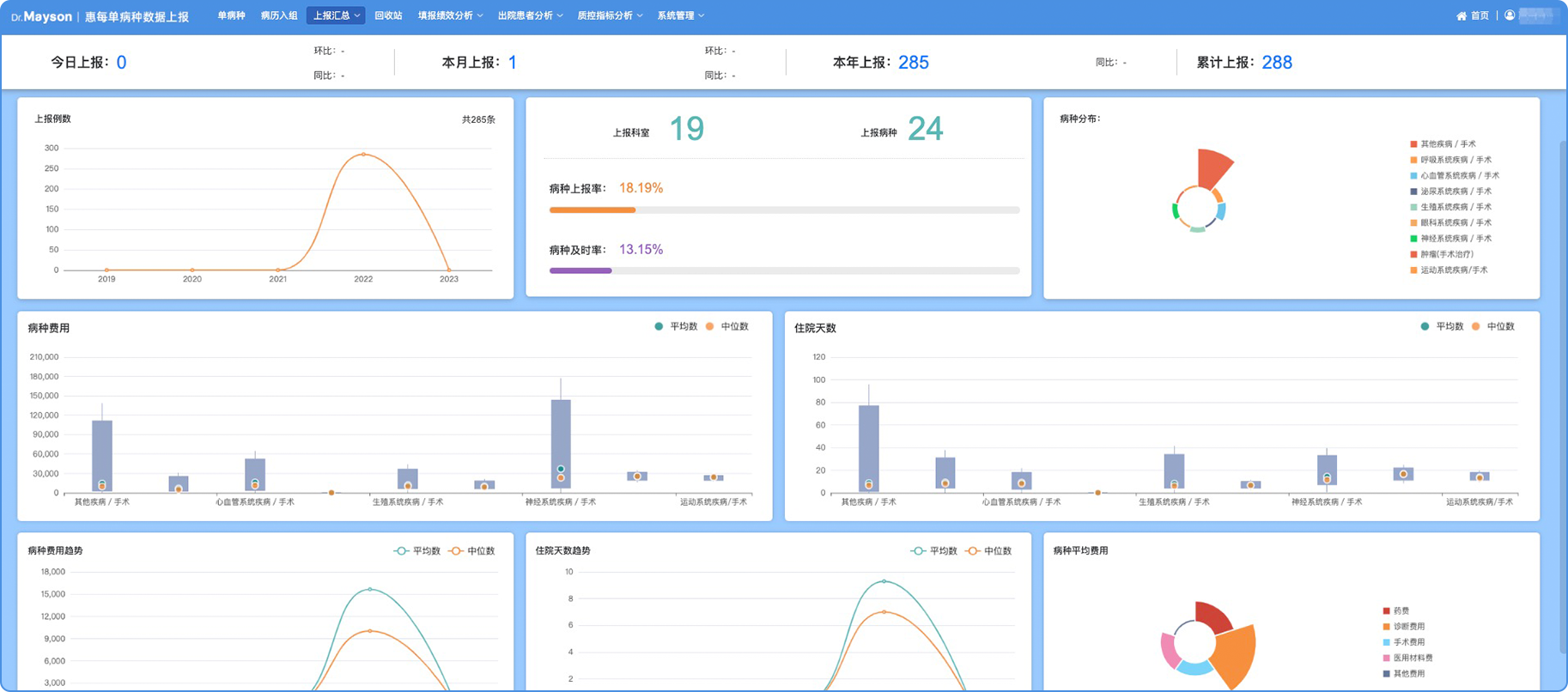This screenshot has width=1568, height=692.
Task: Toggle 心血管系统疾病 / 手术 legend in 病种分布
Action: (x=1455, y=175)
